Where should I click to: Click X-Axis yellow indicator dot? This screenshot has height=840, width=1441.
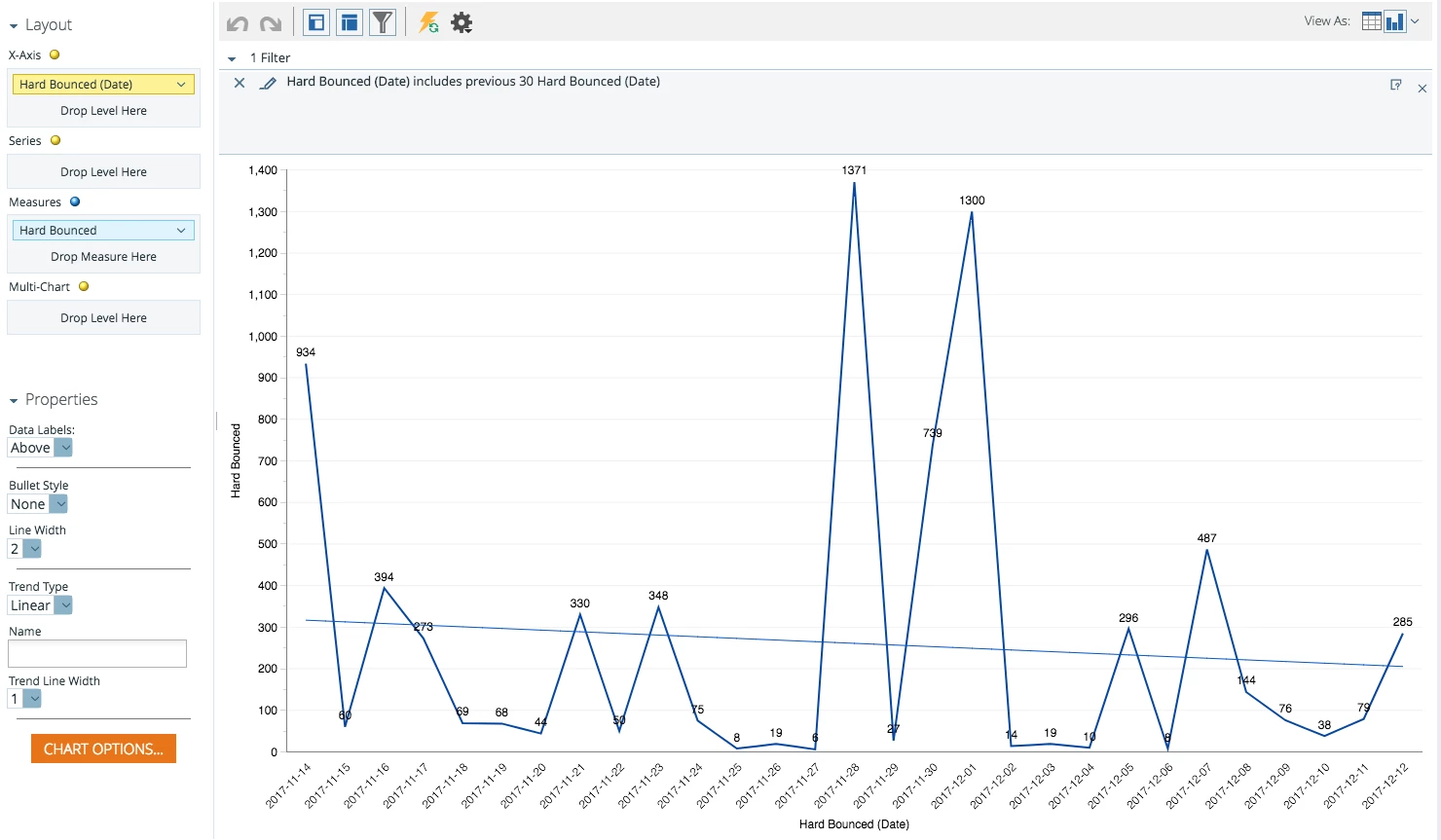tap(55, 55)
